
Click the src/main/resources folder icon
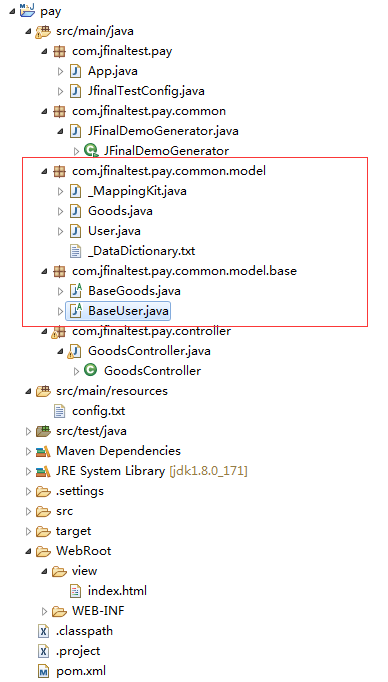(x=43, y=391)
